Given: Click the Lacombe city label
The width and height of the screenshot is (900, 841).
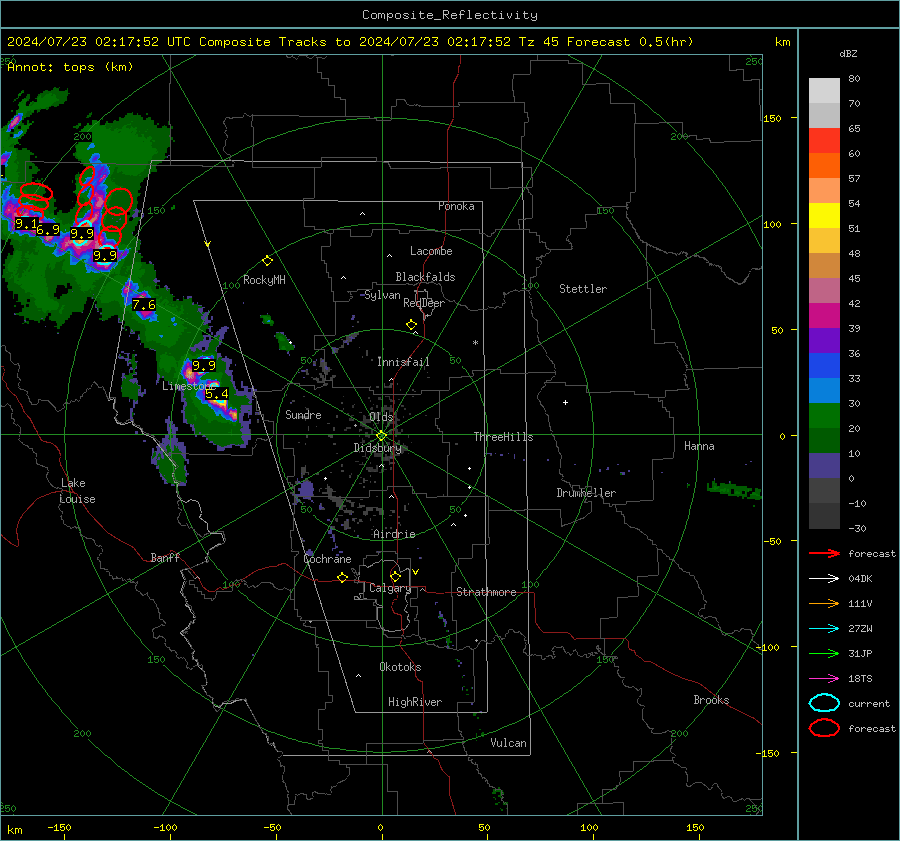Looking at the screenshot, I should [431, 251].
